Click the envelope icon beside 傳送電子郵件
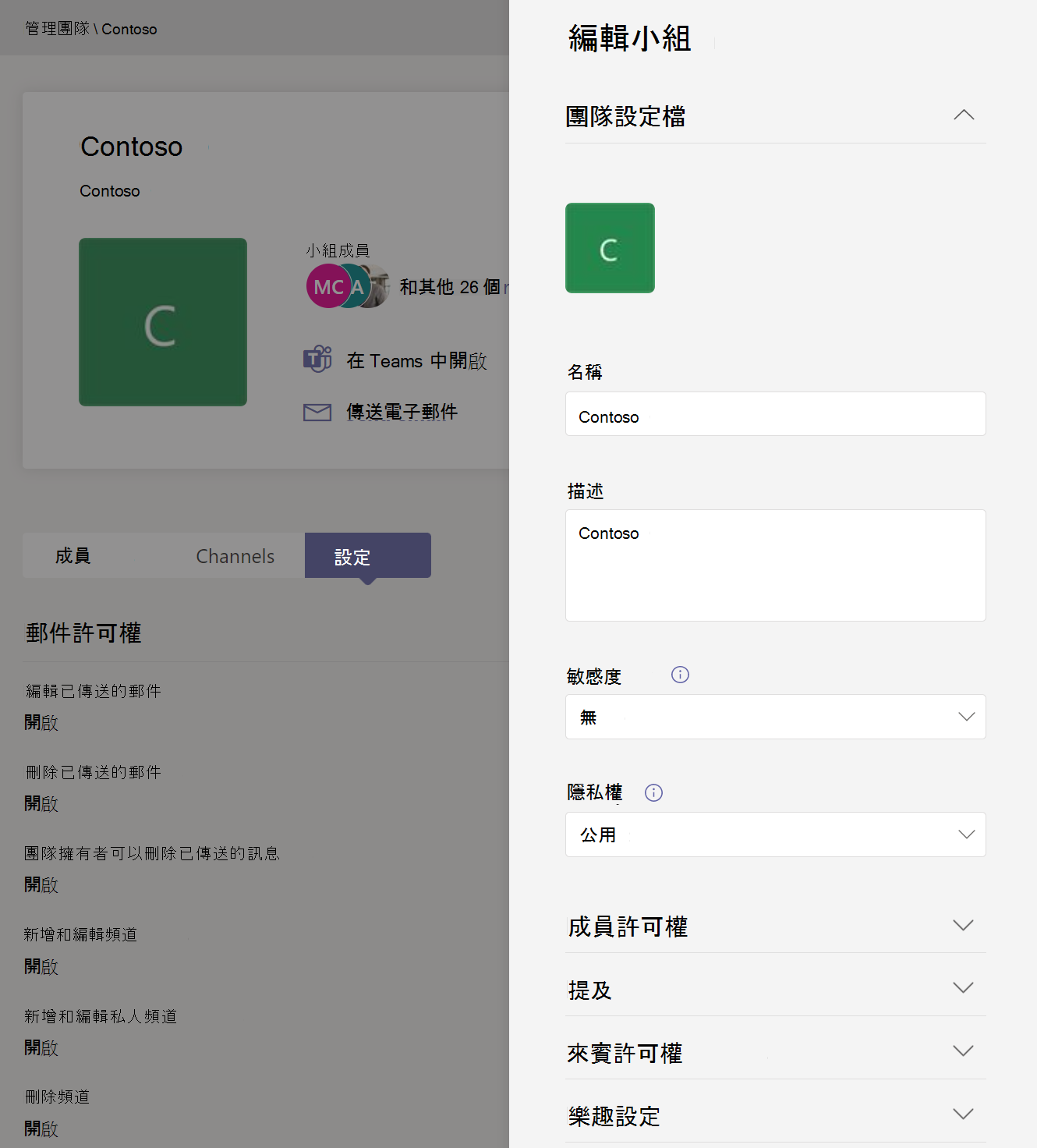The height and width of the screenshot is (1148, 1037). coord(317,413)
